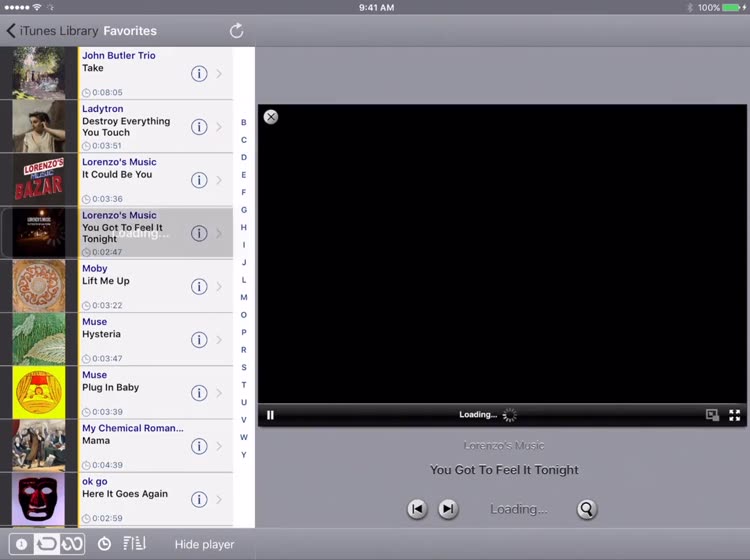Expand chevron on My Chemical Romance Mama row

click(219, 446)
